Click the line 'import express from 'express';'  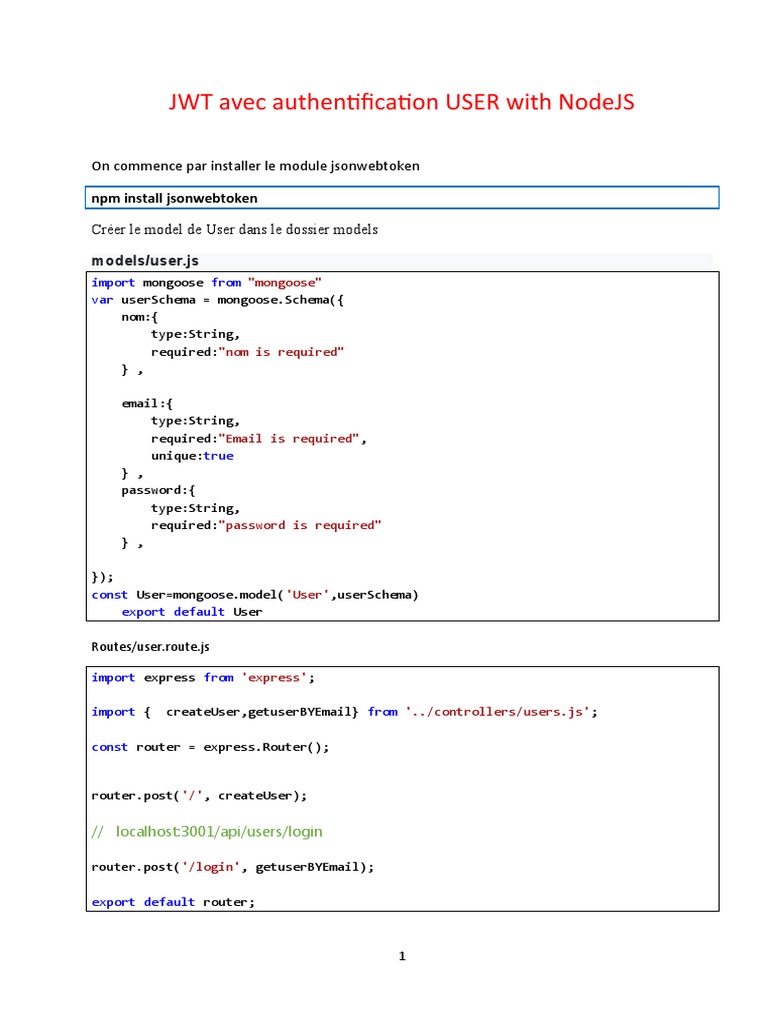203,678
